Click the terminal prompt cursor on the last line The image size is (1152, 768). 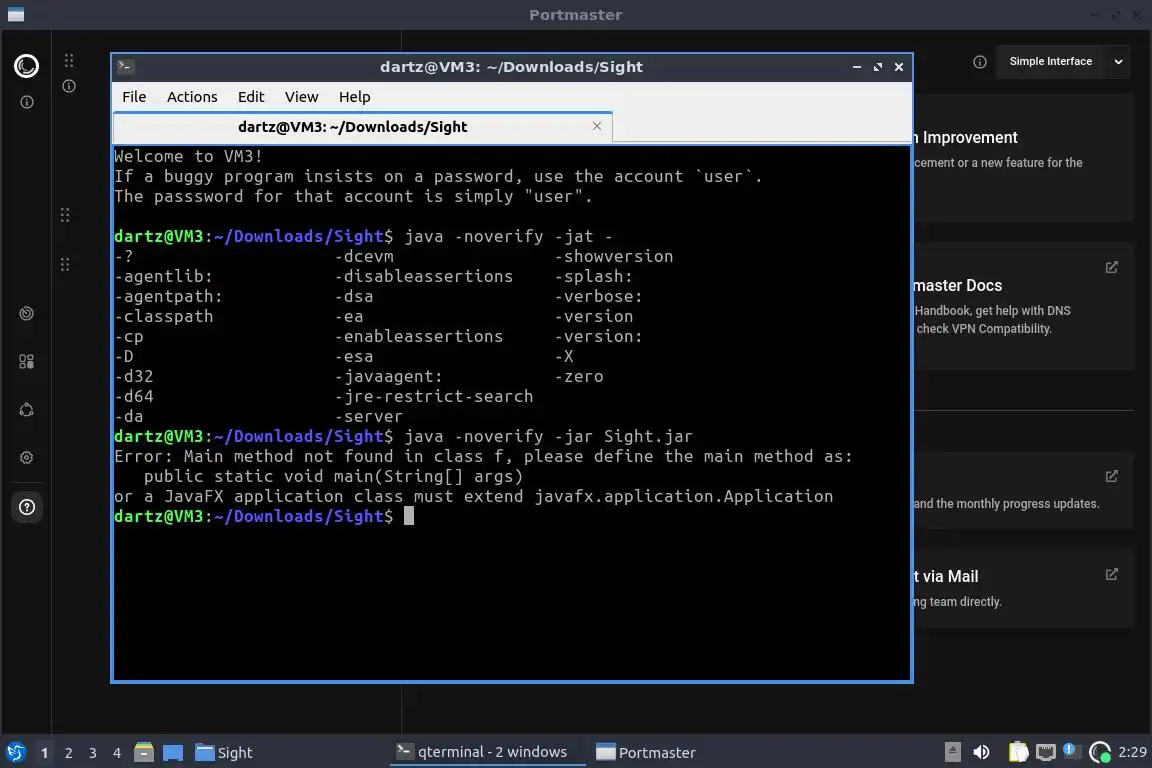pyautogui.click(x=409, y=517)
